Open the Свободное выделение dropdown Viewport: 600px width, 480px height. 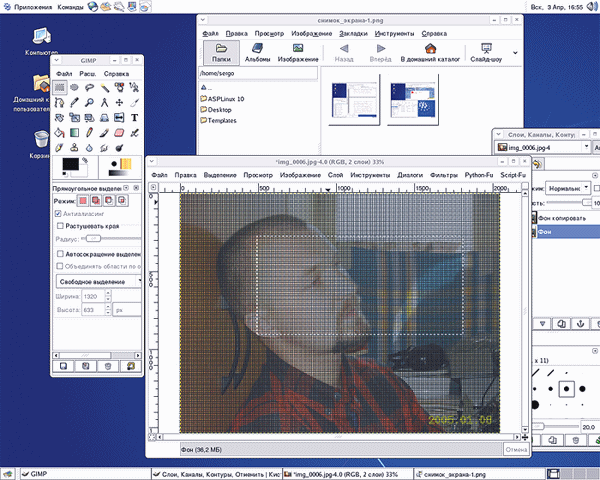tap(99, 281)
